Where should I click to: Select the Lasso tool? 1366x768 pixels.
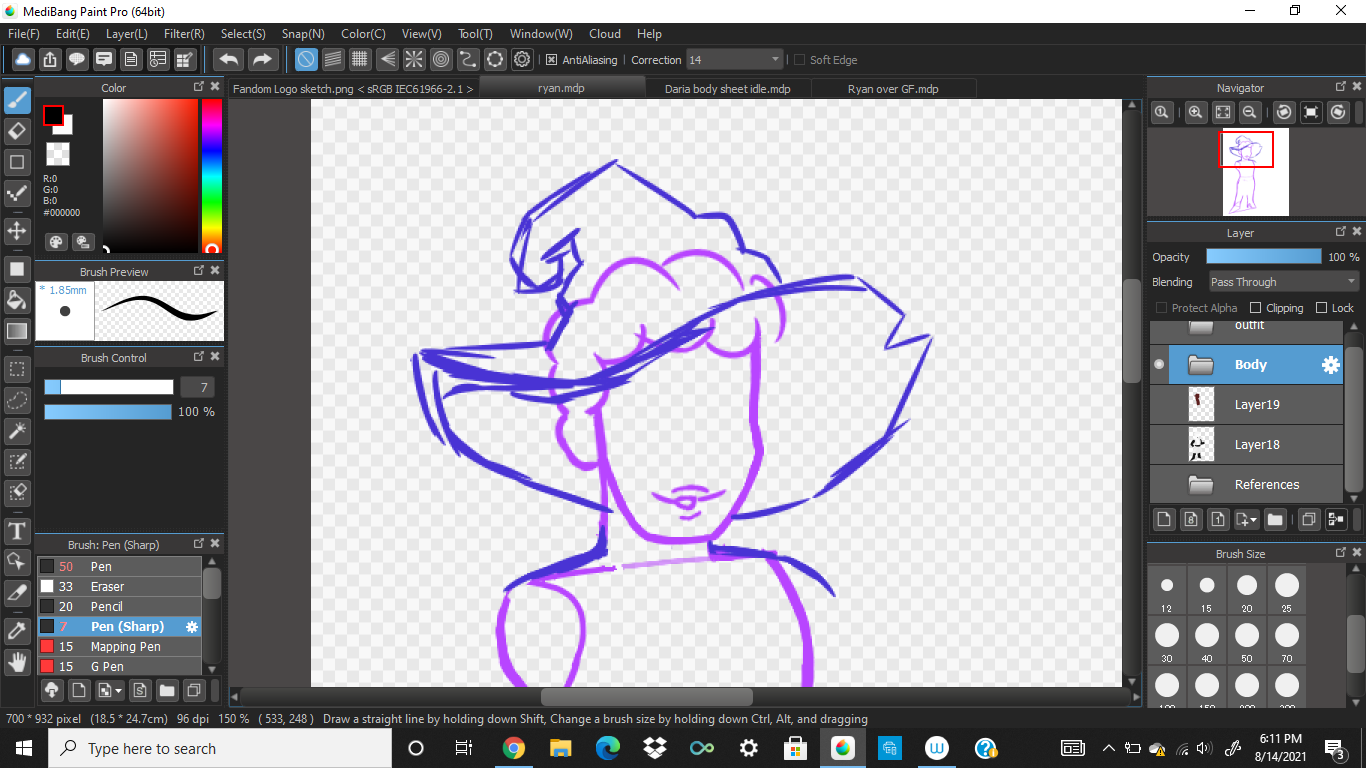point(17,400)
